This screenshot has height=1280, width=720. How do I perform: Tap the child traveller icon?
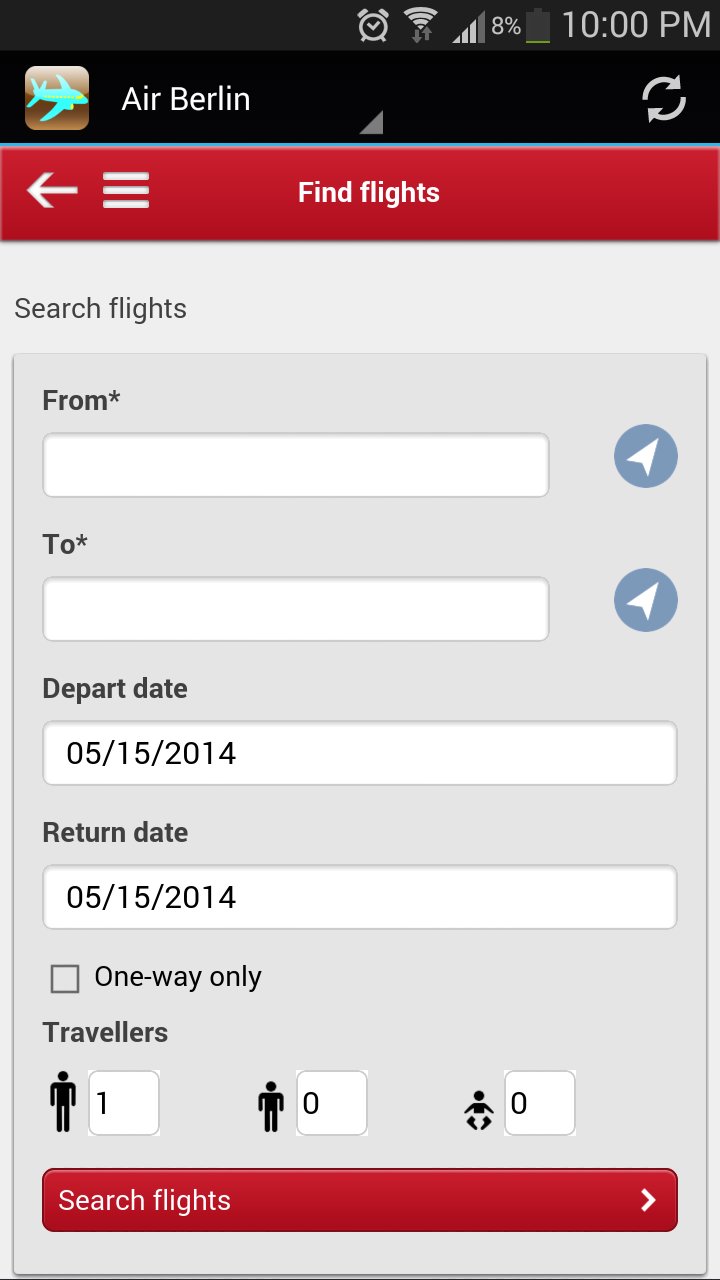point(270,1104)
